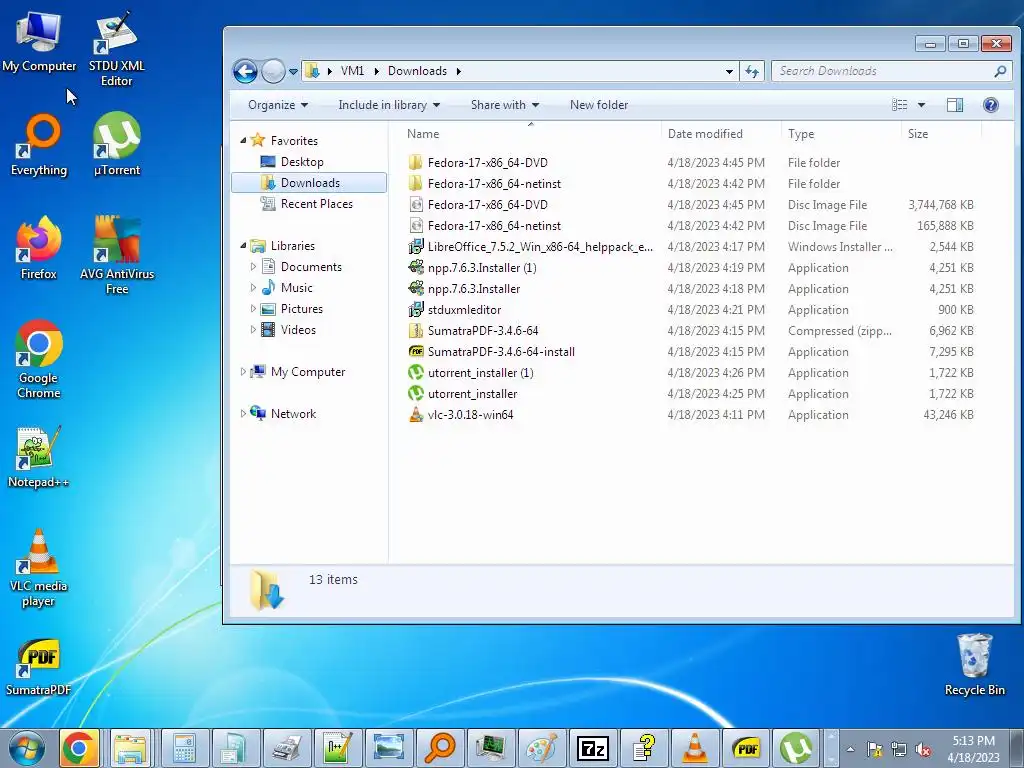1024x768 pixels.
Task: Open SumatraPDF desktop shortcut
Action: [x=39, y=667]
